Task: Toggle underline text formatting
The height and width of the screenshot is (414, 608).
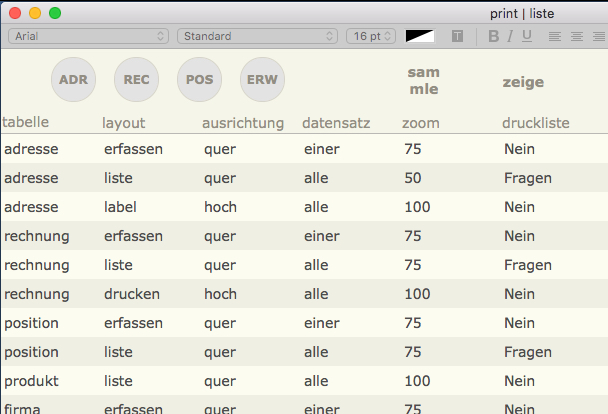Action: click(527, 36)
